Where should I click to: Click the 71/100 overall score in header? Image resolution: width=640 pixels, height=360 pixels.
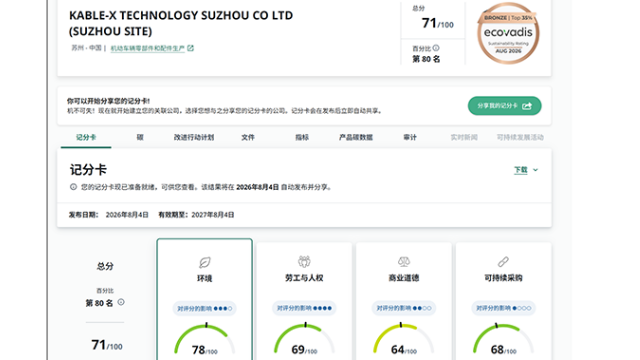coord(437,23)
